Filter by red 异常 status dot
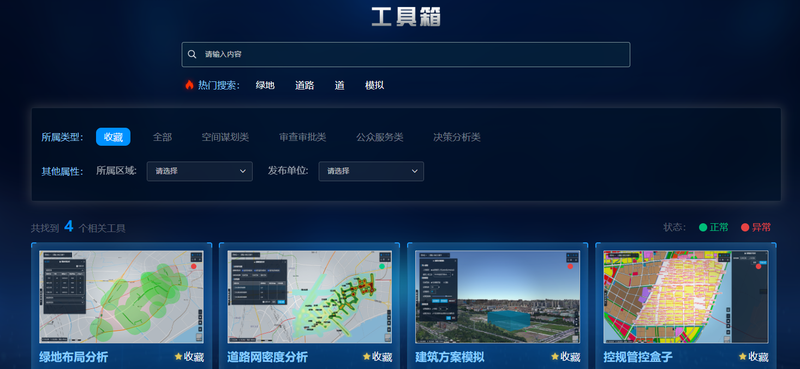The width and height of the screenshot is (800, 369). pos(745,228)
